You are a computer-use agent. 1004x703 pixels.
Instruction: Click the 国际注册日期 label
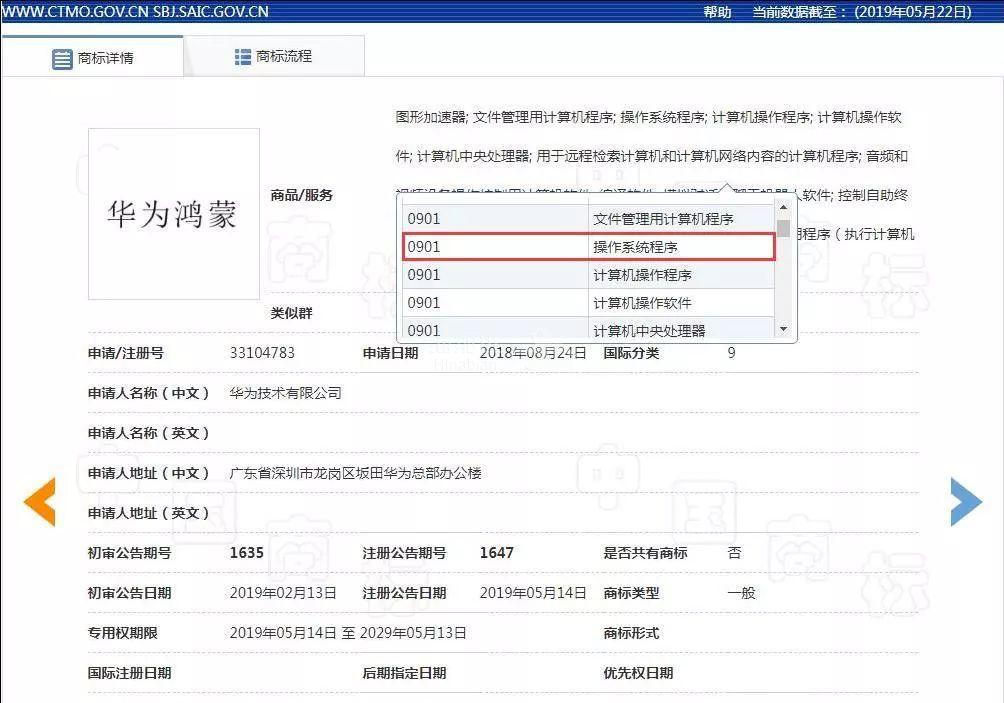tap(129, 673)
